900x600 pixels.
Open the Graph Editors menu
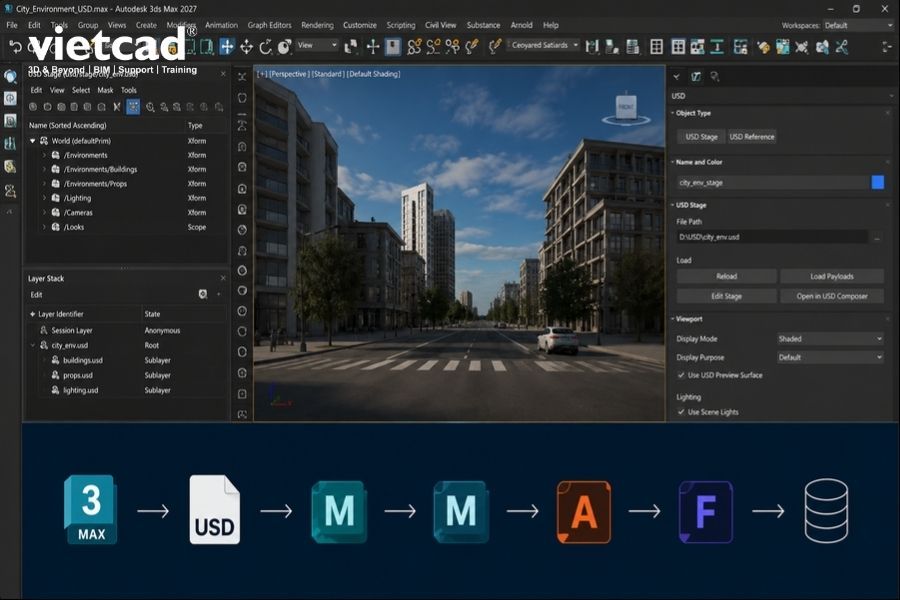pyautogui.click(x=269, y=25)
